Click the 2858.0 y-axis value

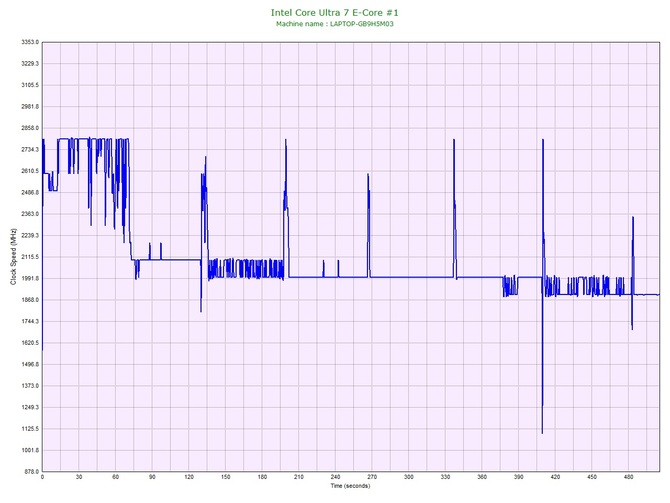click(x=30, y=128)
